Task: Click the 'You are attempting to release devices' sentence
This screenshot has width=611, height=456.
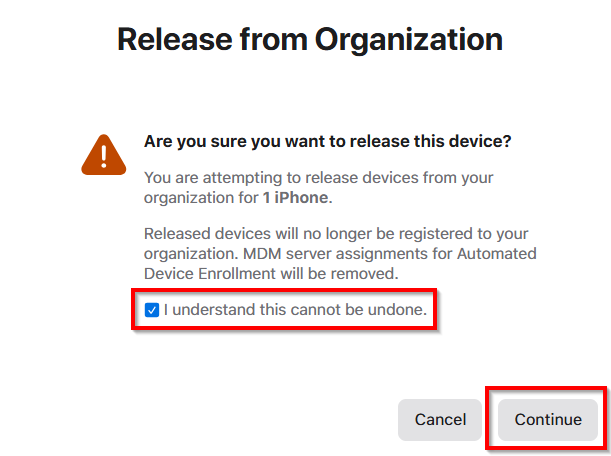Action: (x=318, y=187)
